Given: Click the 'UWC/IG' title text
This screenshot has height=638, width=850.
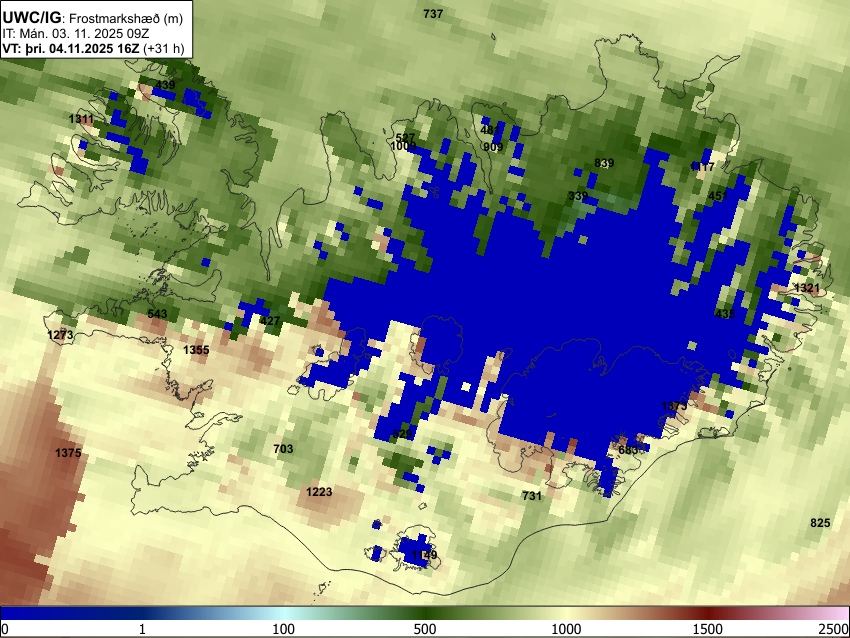Looking at the screenshot, I should point(31,18).
